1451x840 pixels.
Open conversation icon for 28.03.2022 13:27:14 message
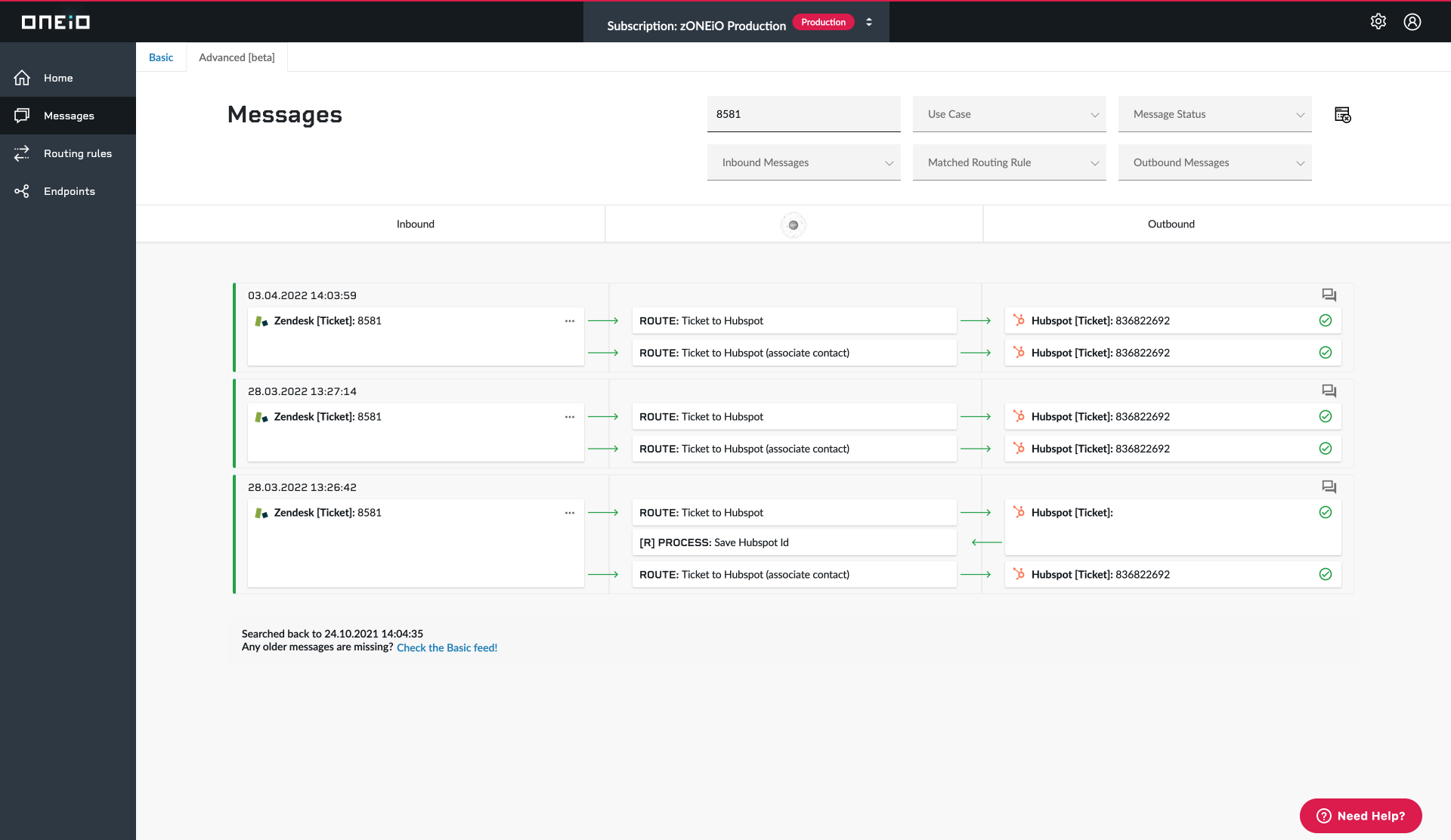click(1329, 391)
